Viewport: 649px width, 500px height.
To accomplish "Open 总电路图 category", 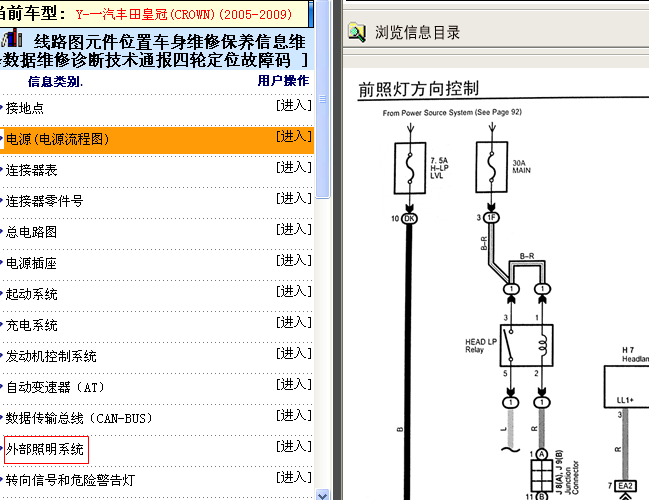I will pos(31,233).
